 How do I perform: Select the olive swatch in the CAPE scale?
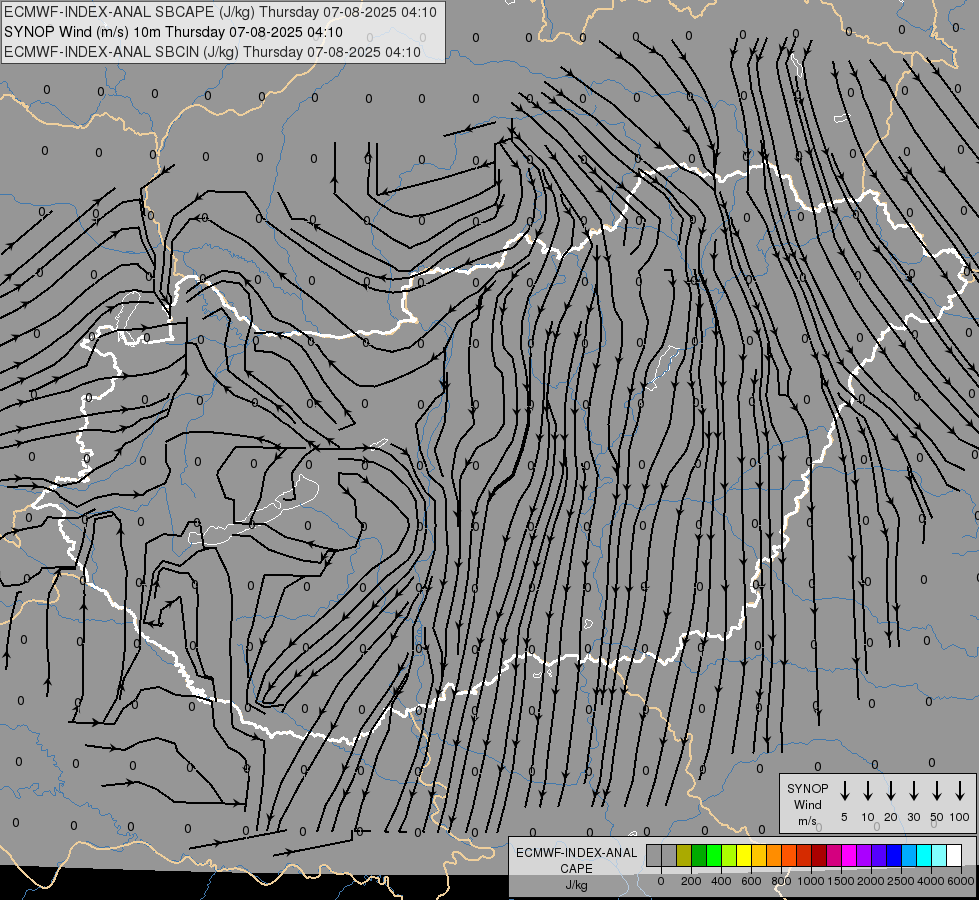[x=684, y=855]
